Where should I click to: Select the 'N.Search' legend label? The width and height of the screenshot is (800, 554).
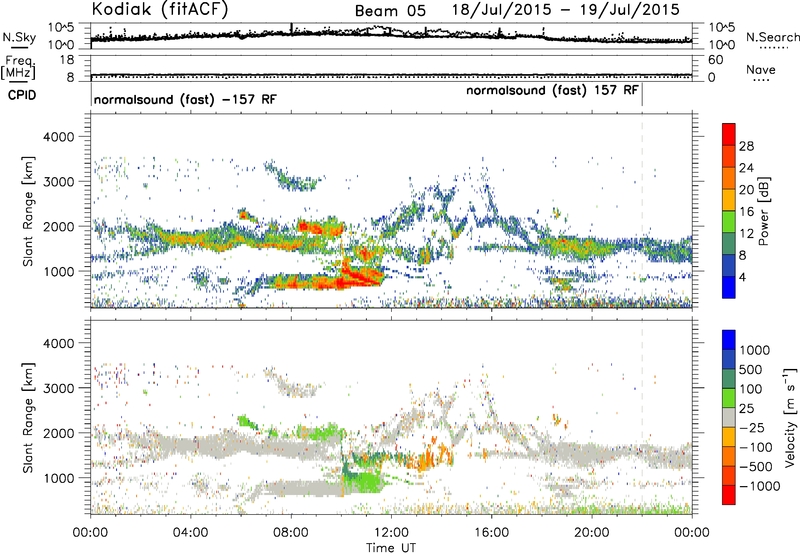pos(772,37)
